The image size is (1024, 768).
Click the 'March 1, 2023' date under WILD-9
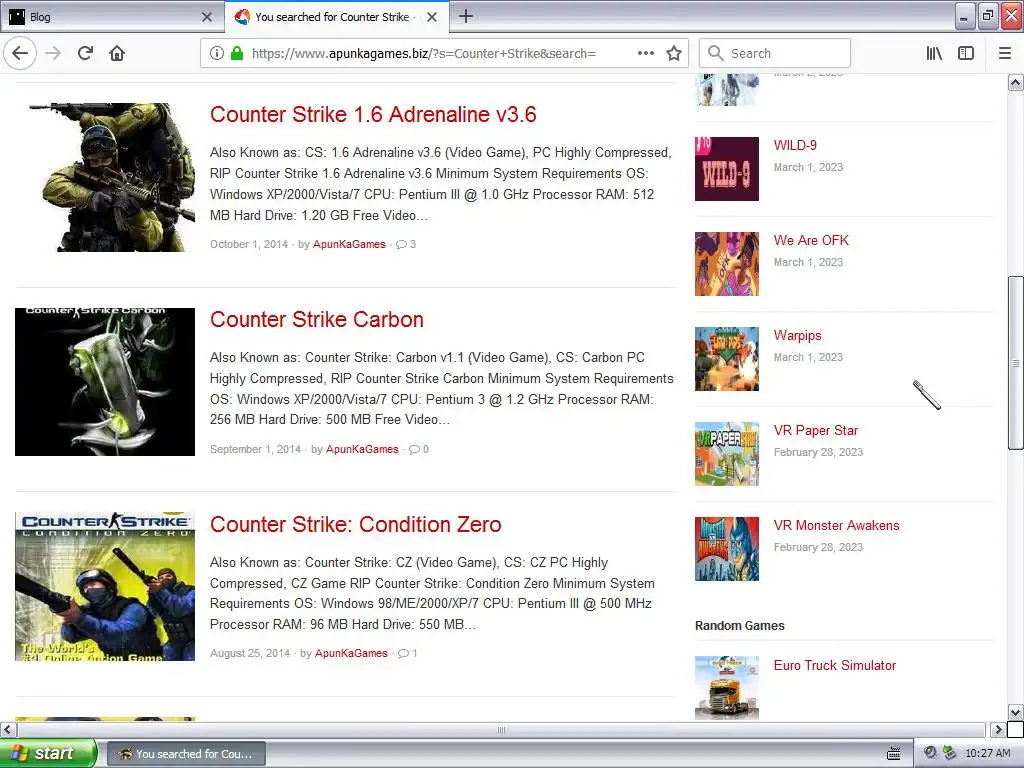coord(808,167)
